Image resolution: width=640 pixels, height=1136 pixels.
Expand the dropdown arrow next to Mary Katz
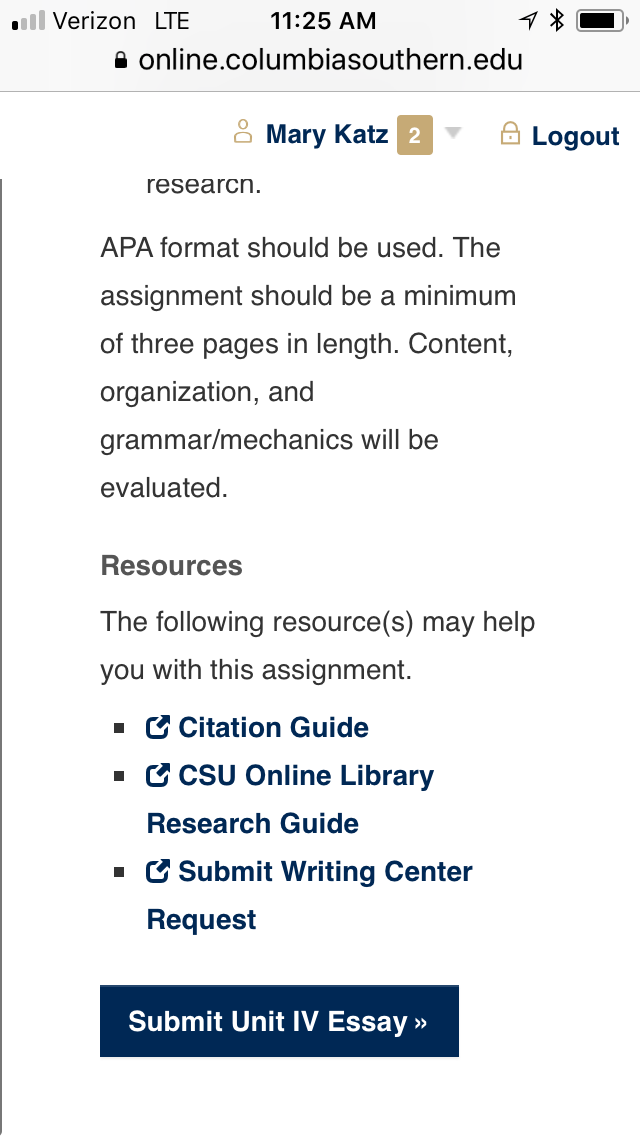[452, 133]
